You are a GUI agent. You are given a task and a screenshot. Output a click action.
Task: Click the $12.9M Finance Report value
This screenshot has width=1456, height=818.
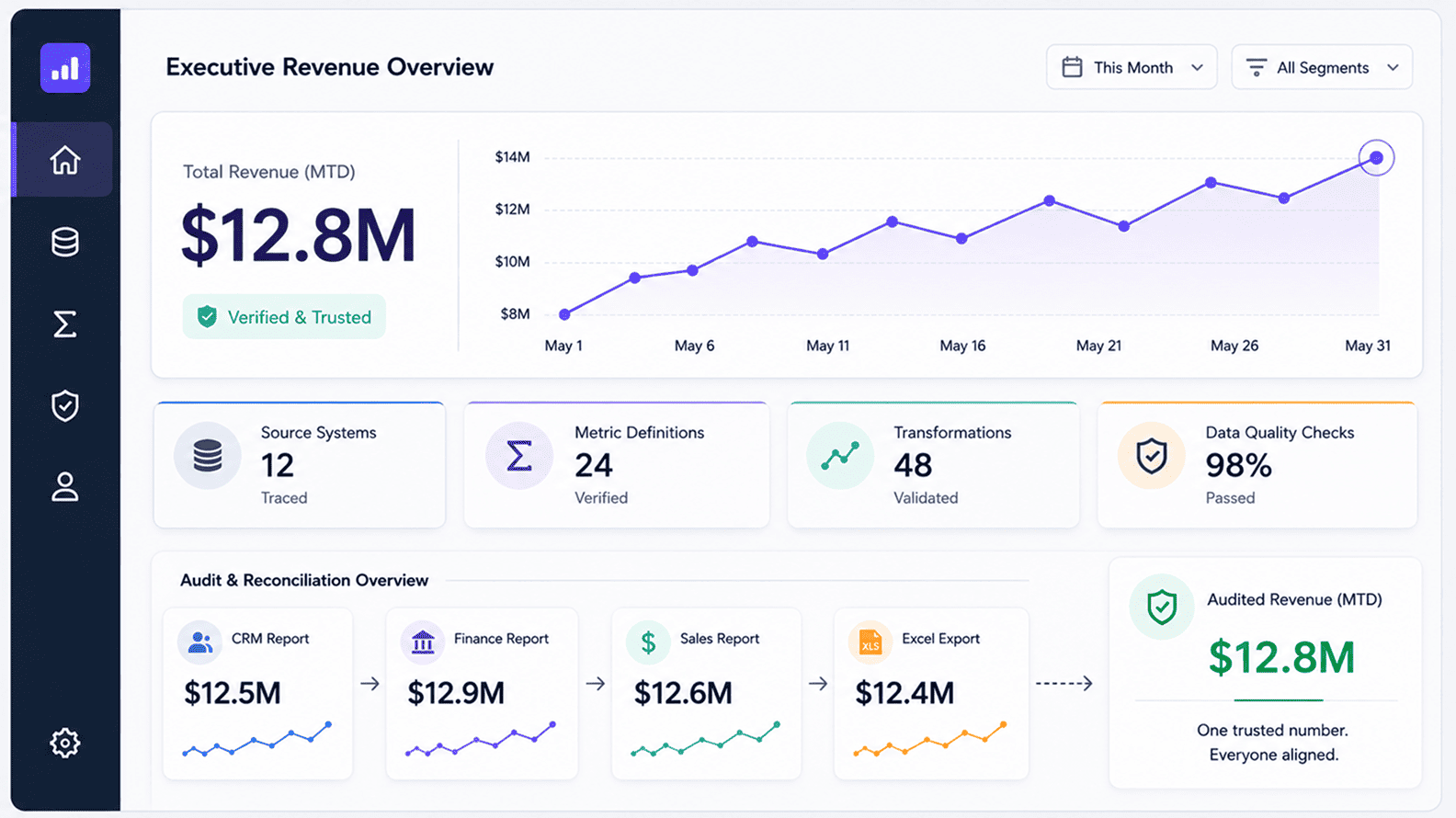456,693
